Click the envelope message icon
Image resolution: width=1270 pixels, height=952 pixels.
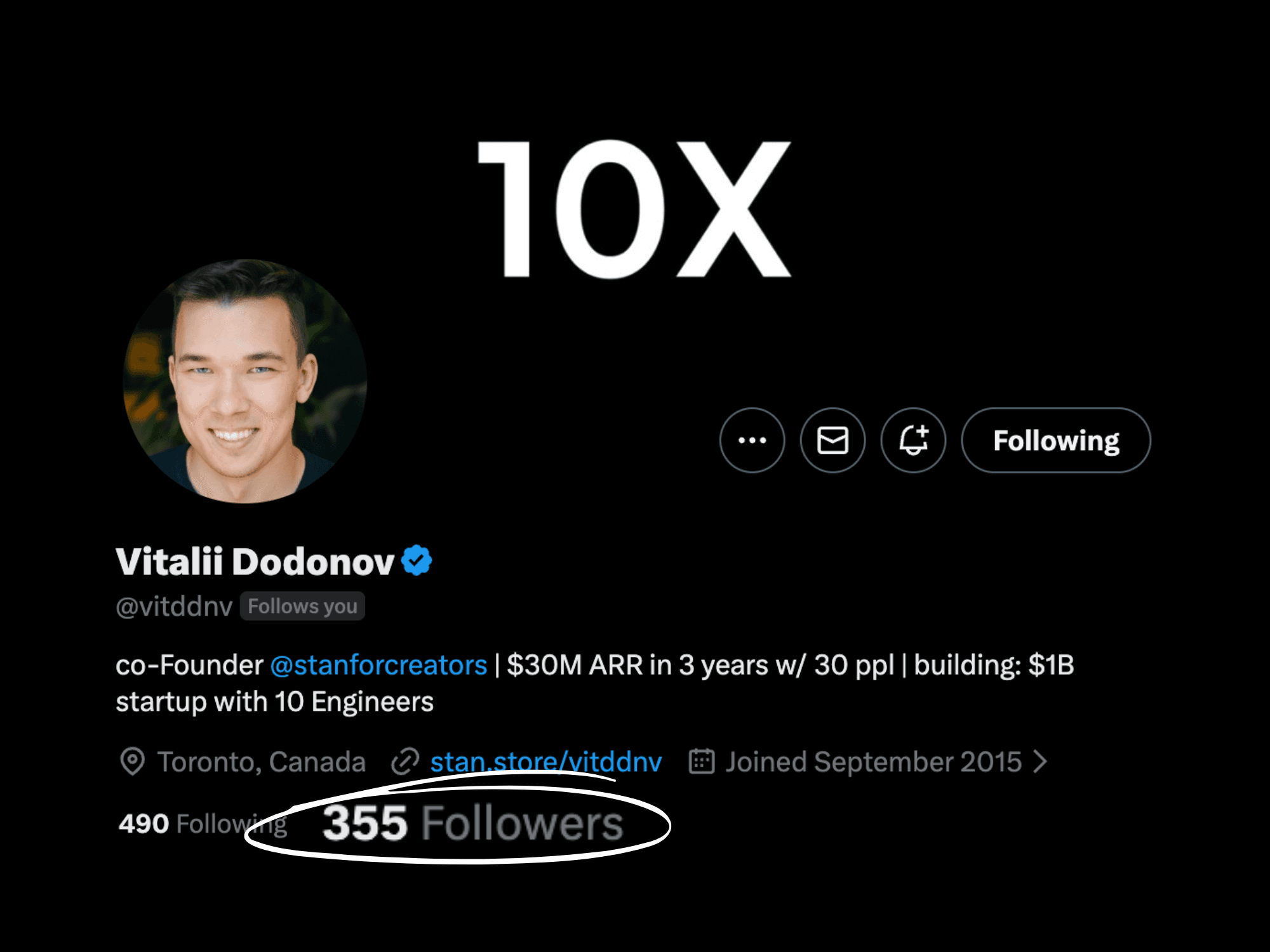pos(832,440)
